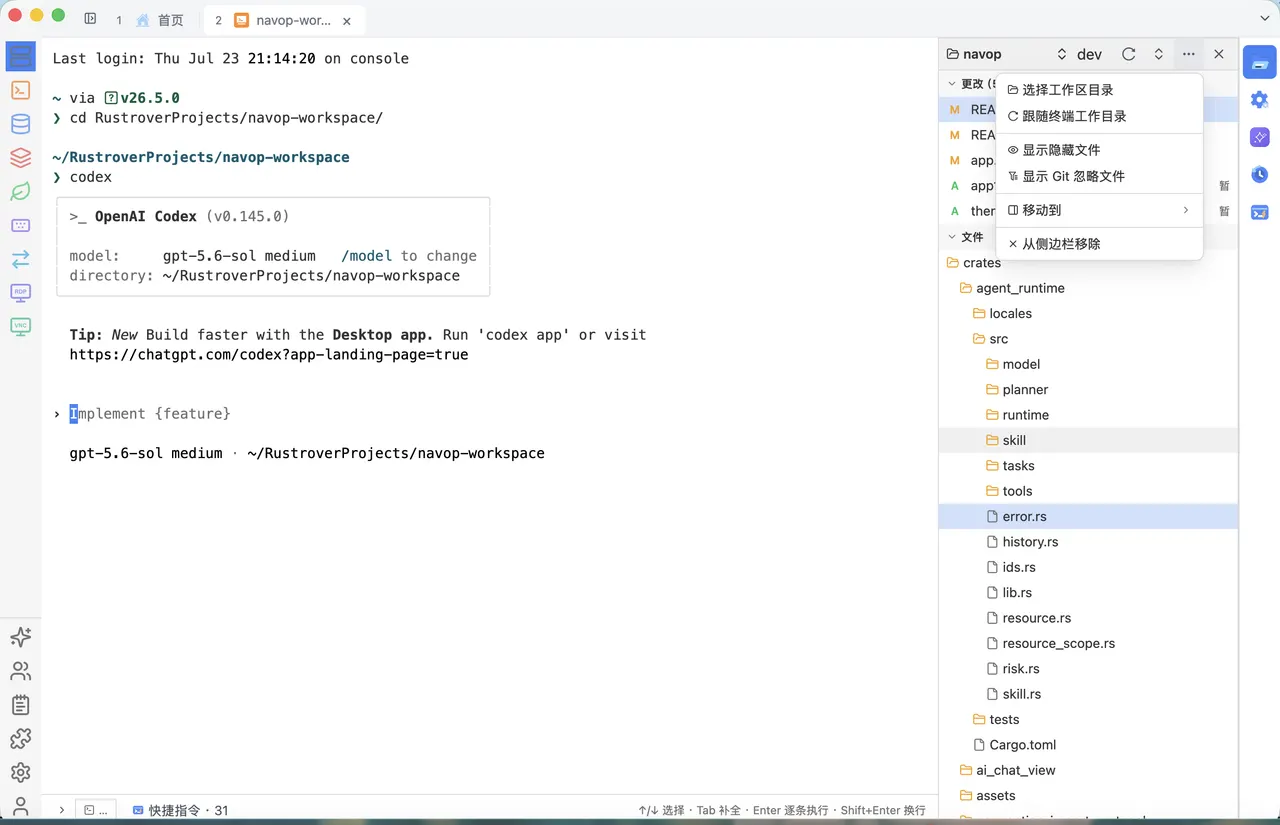Open the gear settings icon in left sidebar
This screenshot has height=825, width=1280.
point(21,773)
